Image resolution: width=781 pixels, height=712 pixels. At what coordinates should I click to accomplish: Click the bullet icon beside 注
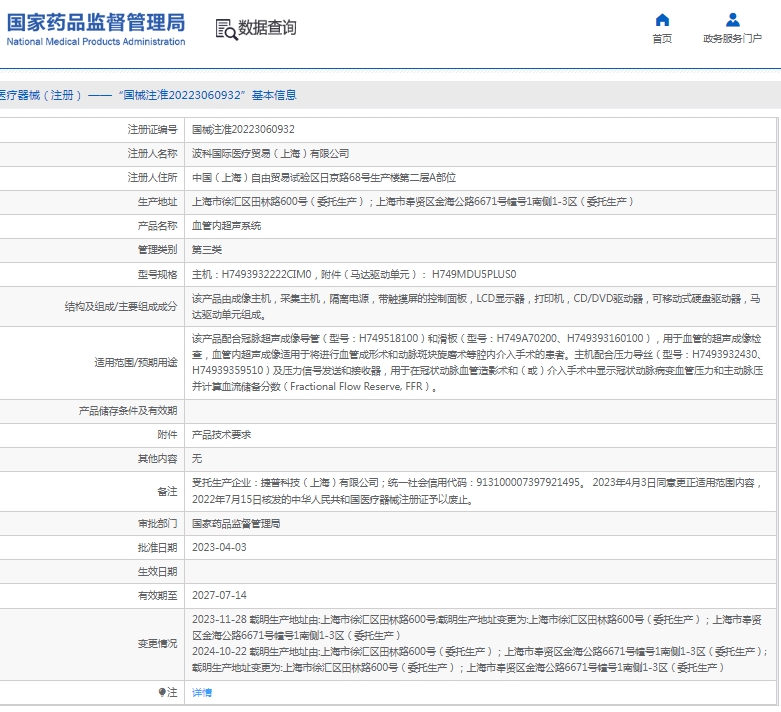click(x=162, y=692)
